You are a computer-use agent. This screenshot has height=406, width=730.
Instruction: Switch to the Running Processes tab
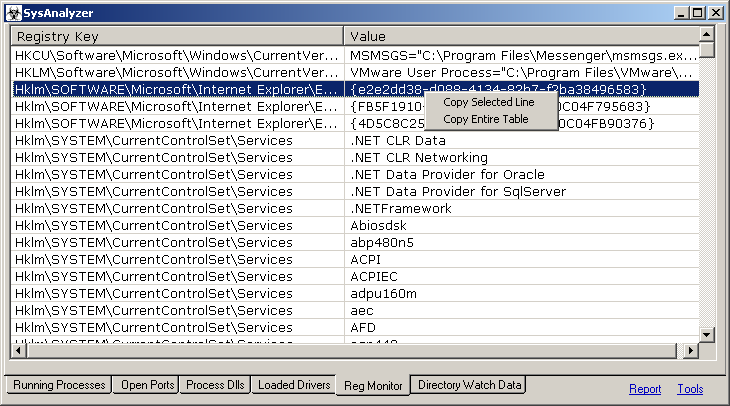[x=59, y=385]
